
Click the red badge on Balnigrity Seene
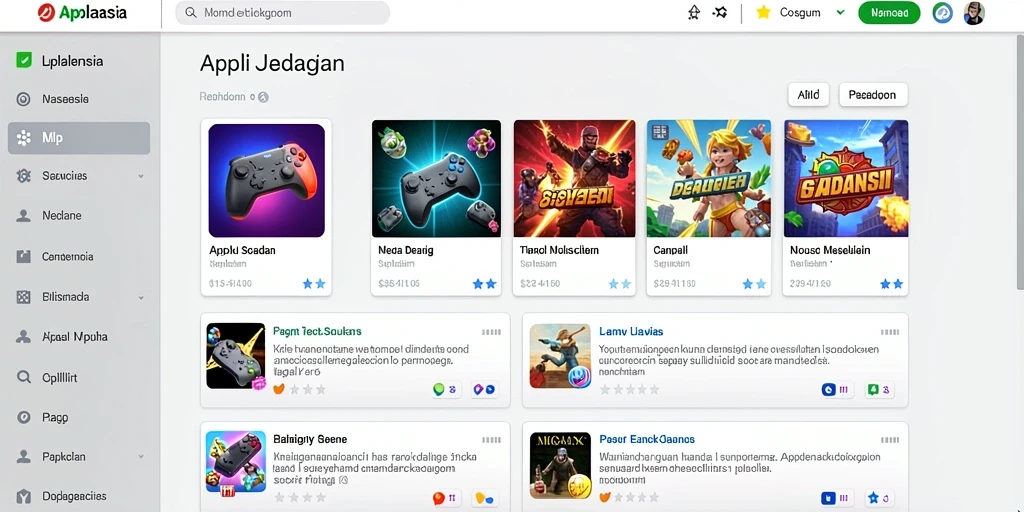point(447,498)
